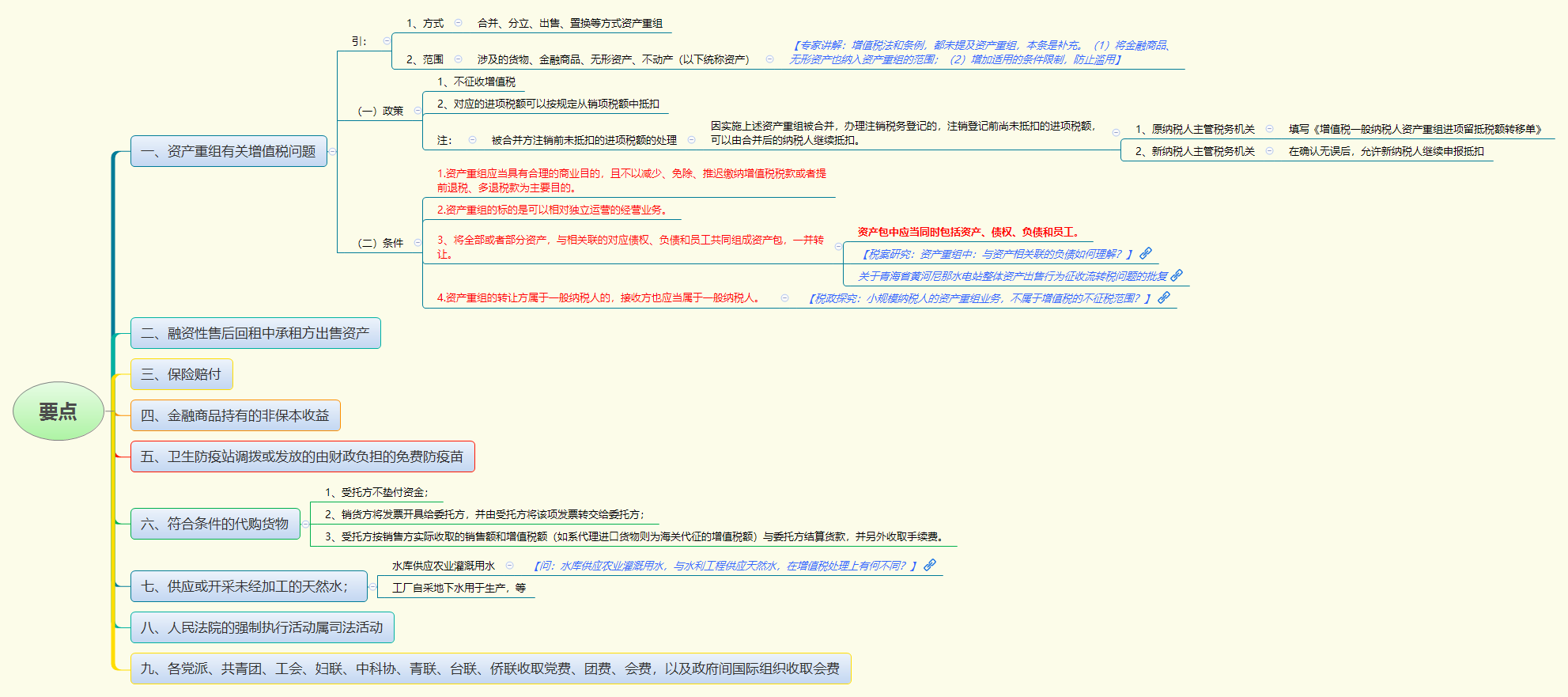This screenshot has width=1568, height=697.
Task: Click 2、对应的进项税额可以按规定从销项税额中抵扣 subtopic
Action: (548, 104)
